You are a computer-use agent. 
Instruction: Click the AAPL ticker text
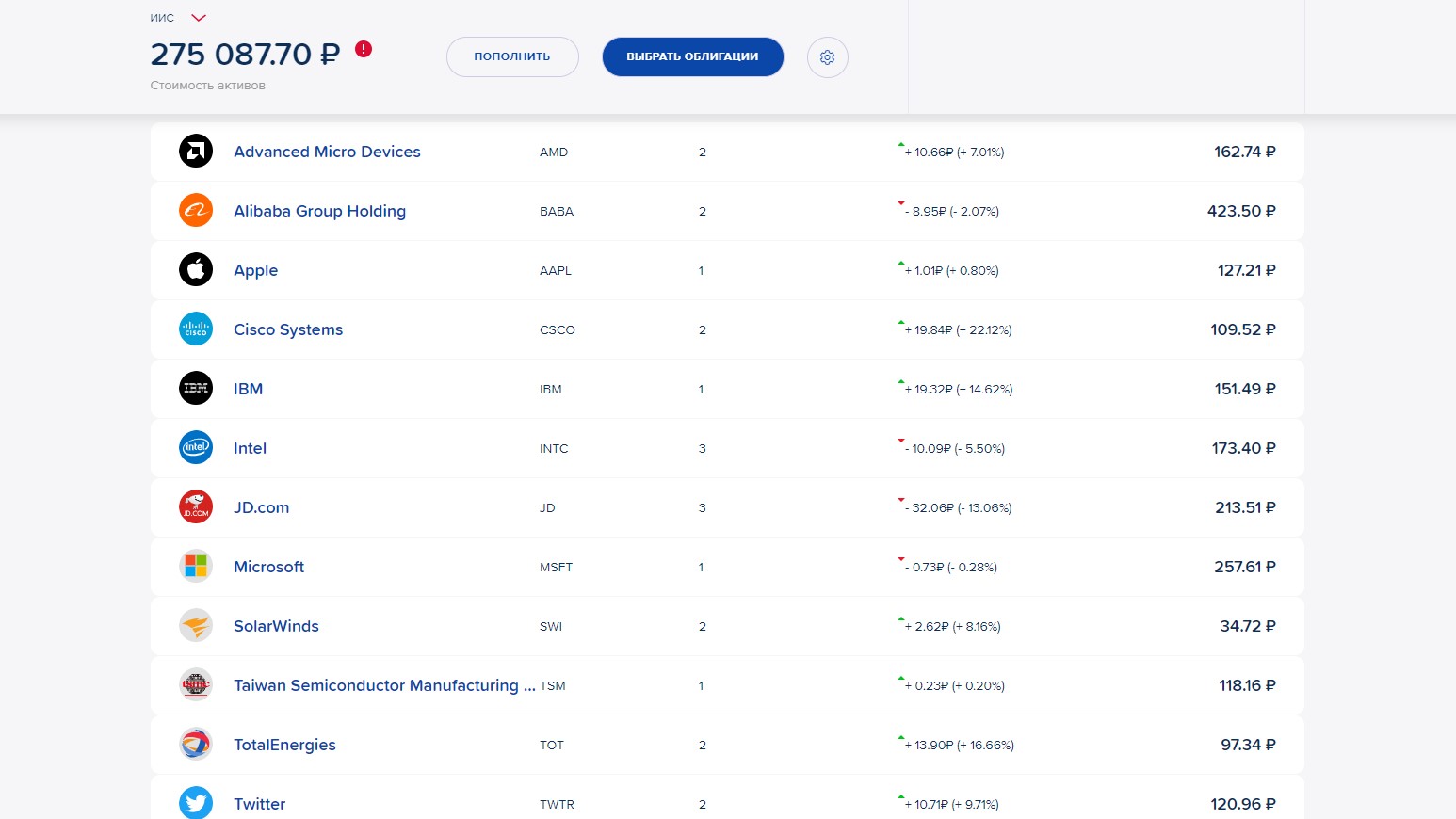click(x=556, y=270)
